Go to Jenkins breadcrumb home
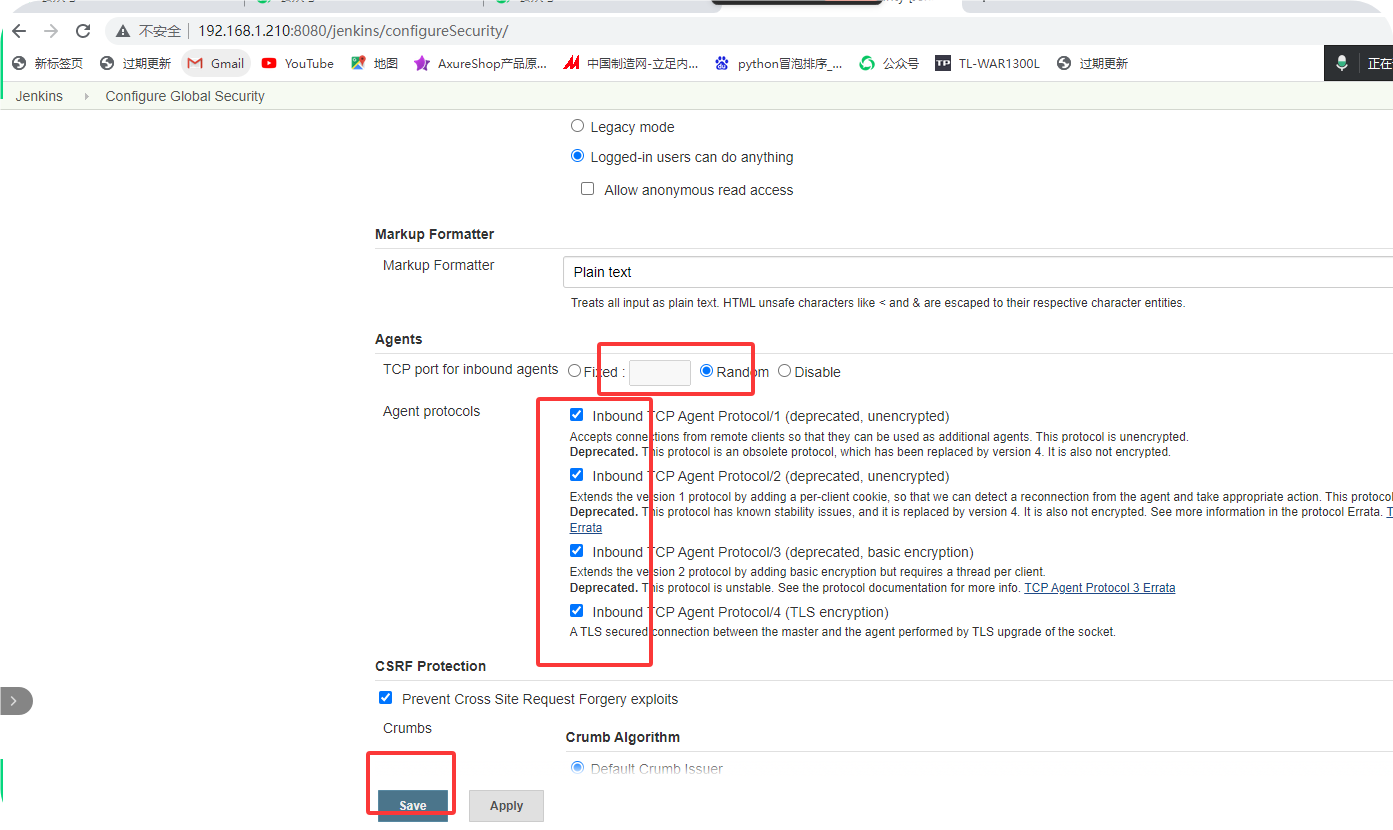1393x830 pixels. (39, 96)
